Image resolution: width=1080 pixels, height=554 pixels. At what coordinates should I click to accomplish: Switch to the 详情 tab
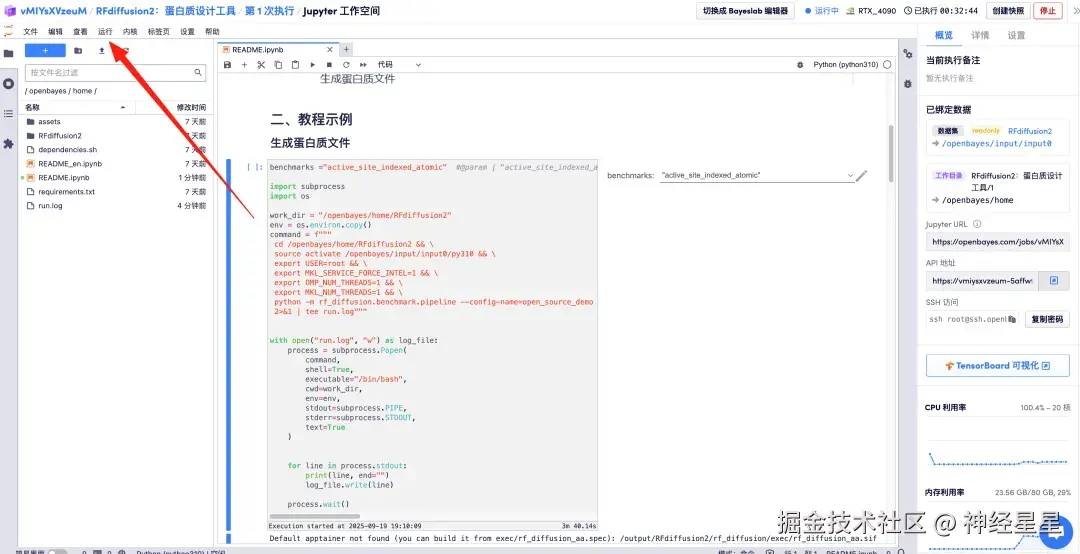tap(980, 36)
